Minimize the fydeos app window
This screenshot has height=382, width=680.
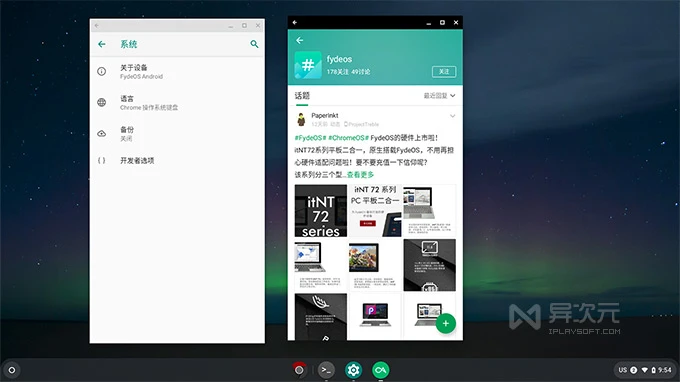(x=428, y=23)
